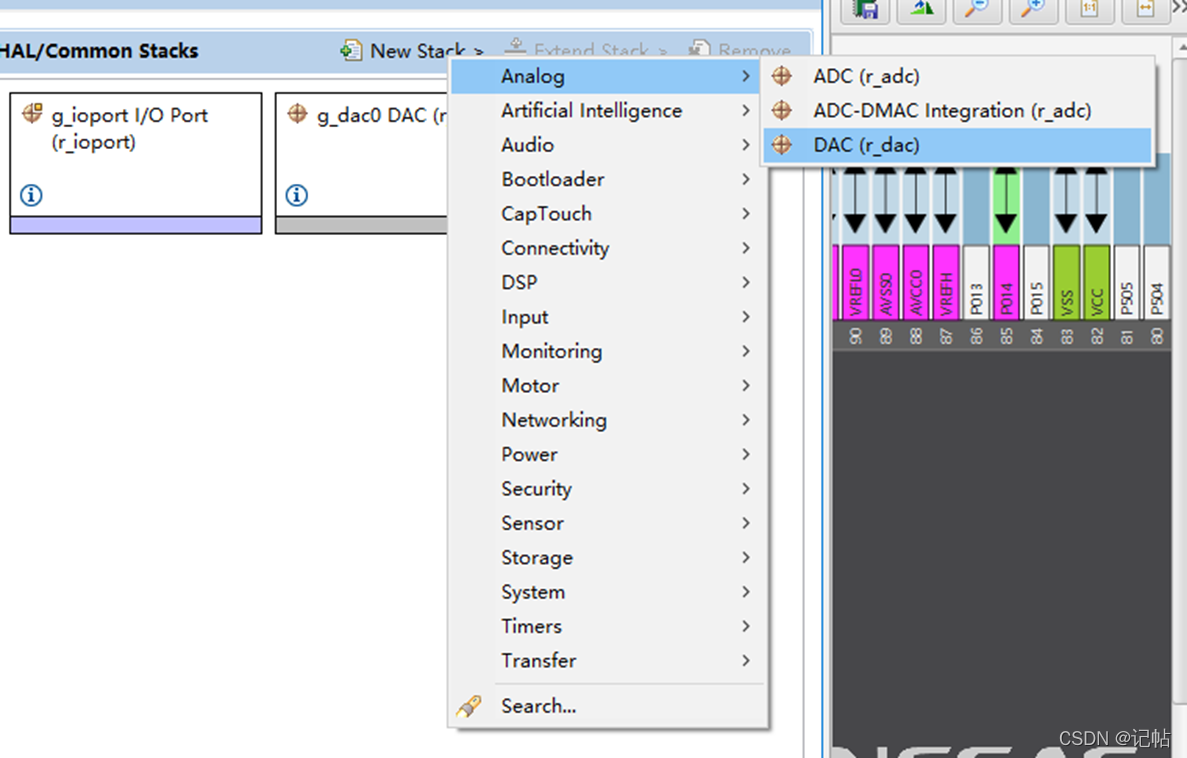Select pin P013 in package view
1187x758 pixels.
coord(976,282)
